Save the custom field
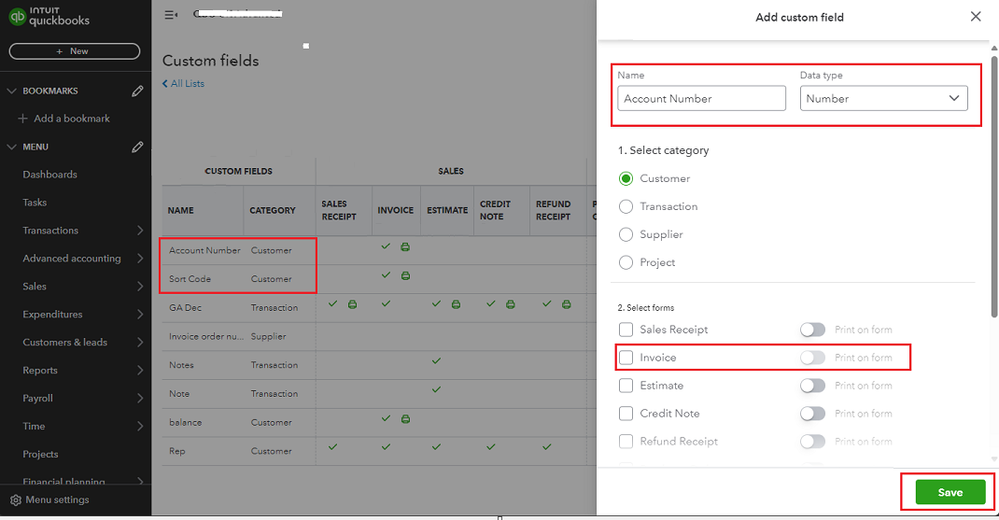This screenshot has width=999, height=520. click(x=950, y=492)
